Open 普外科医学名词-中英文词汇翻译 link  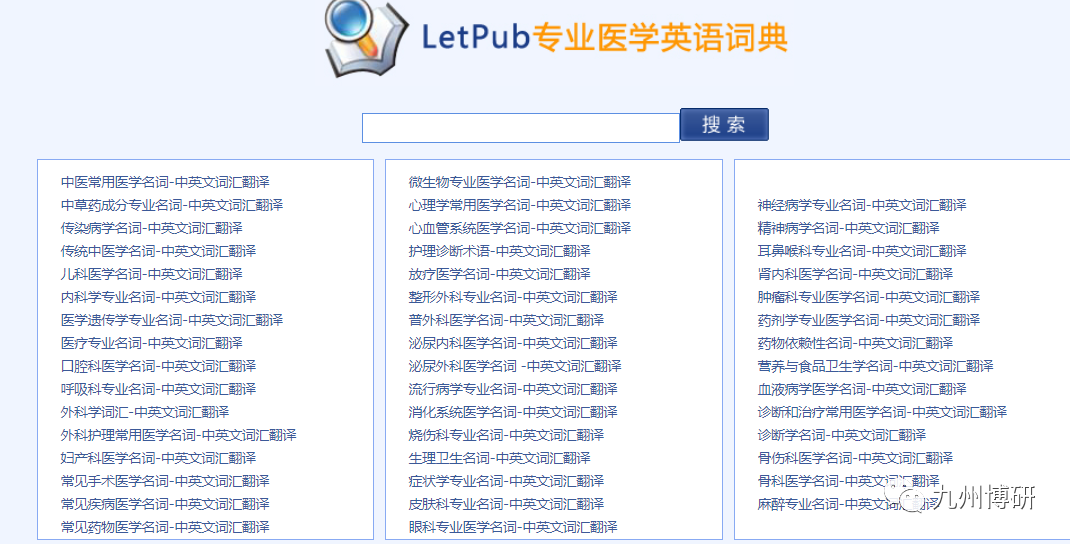pos(506,320)
